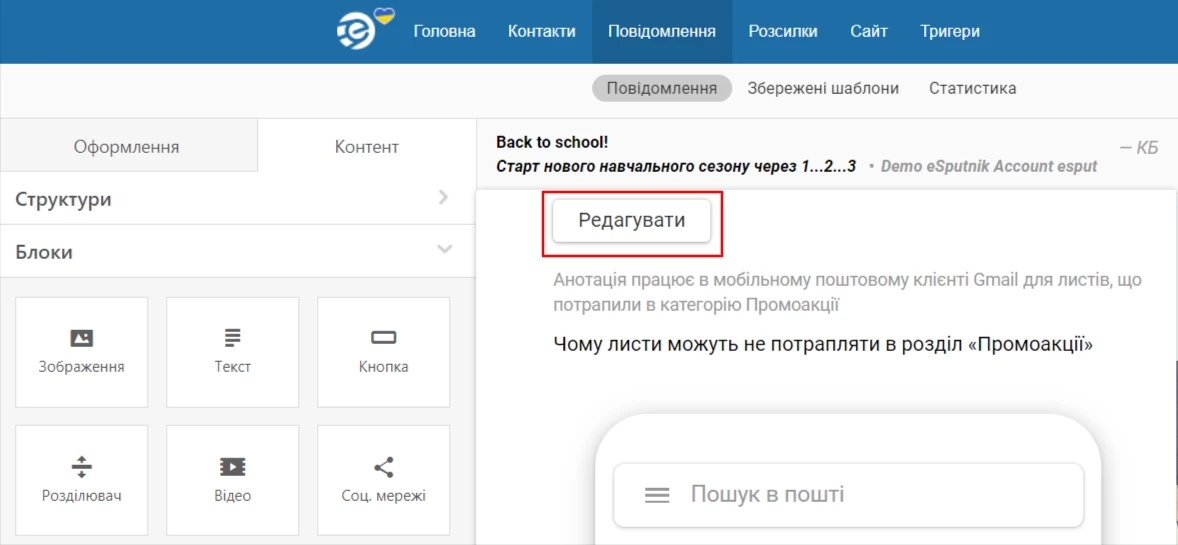The width and height of the screenshot is (1178, 545).
Task: Open the Головна menu item
Action: 444,32
